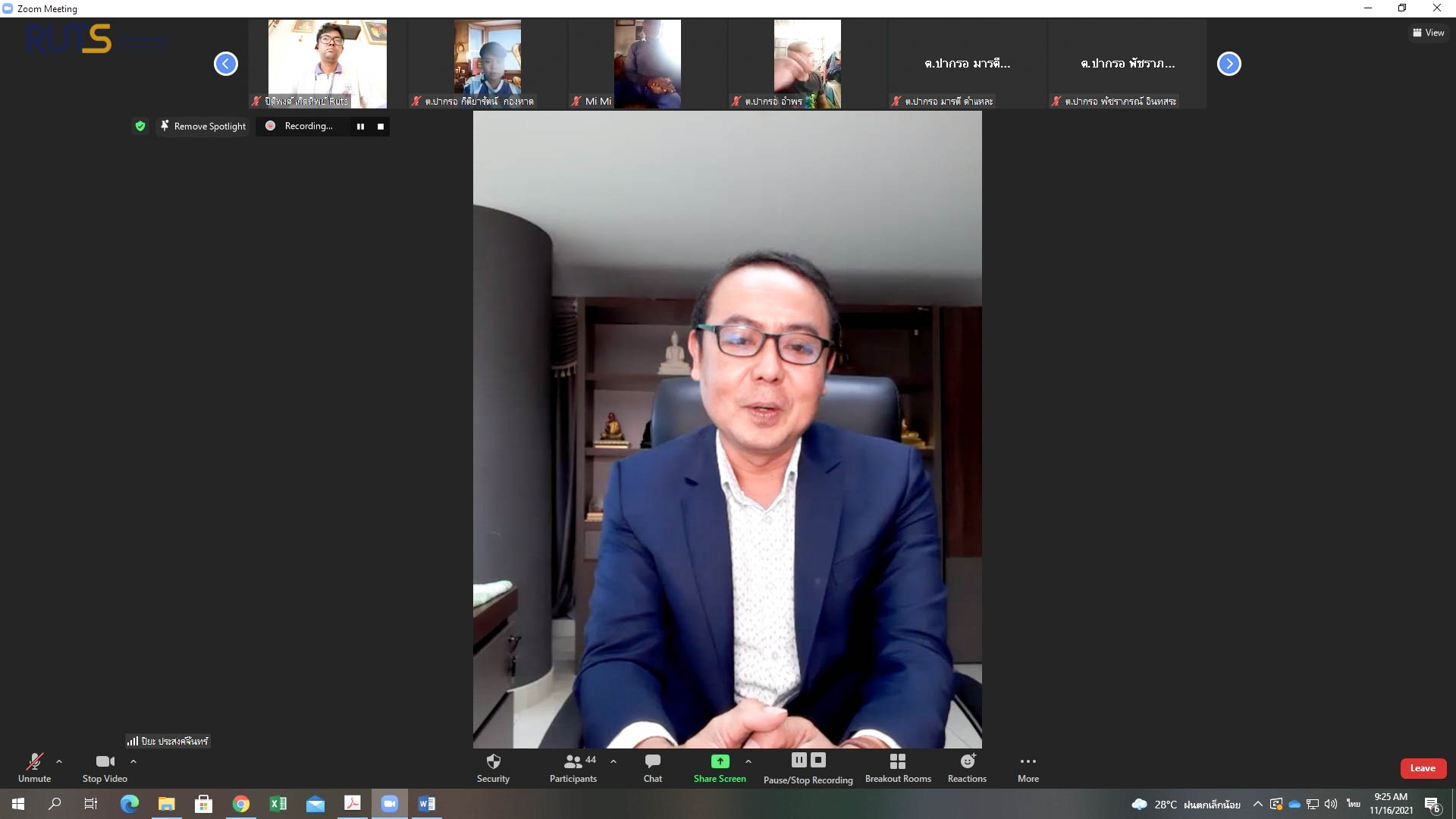Open weather widget showing 28°C
The image size is (1456, 819).
click(x=1185, y=805)
